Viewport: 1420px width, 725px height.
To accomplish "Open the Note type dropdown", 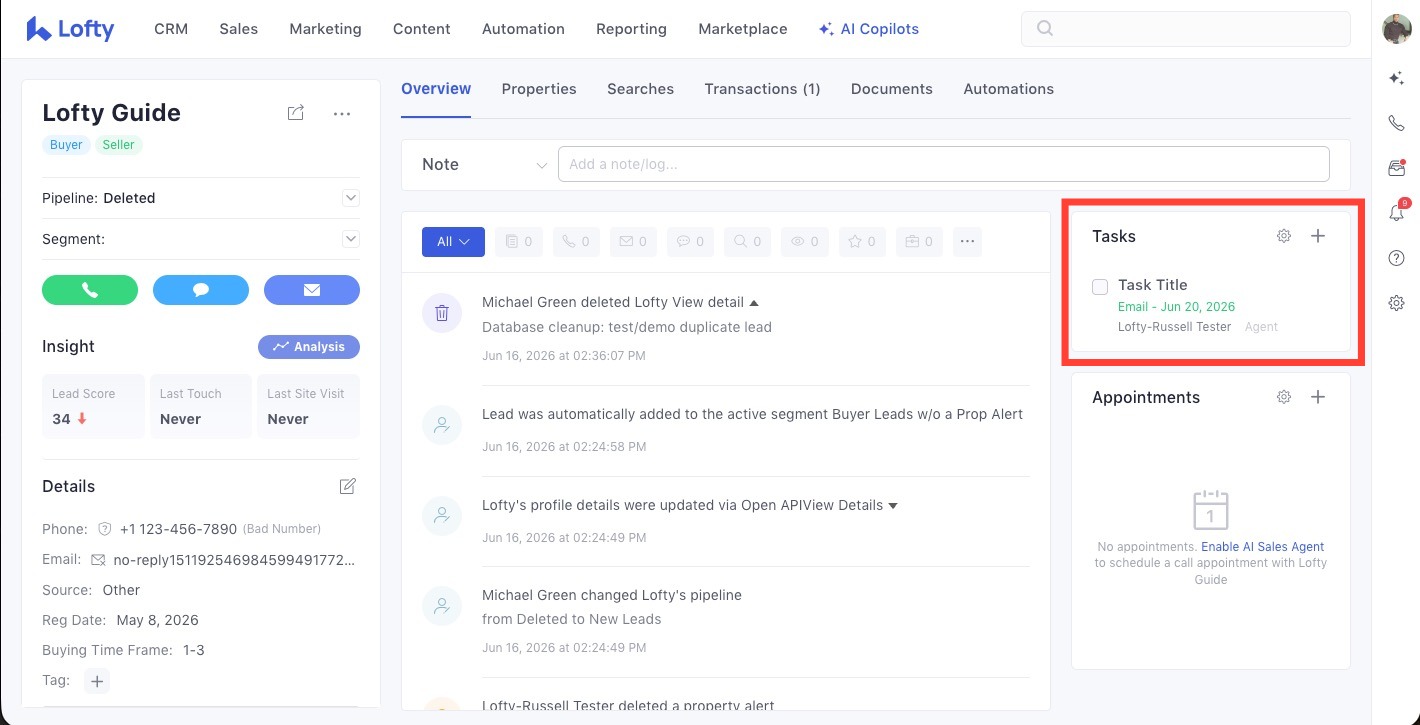I will tap(485, 164).
